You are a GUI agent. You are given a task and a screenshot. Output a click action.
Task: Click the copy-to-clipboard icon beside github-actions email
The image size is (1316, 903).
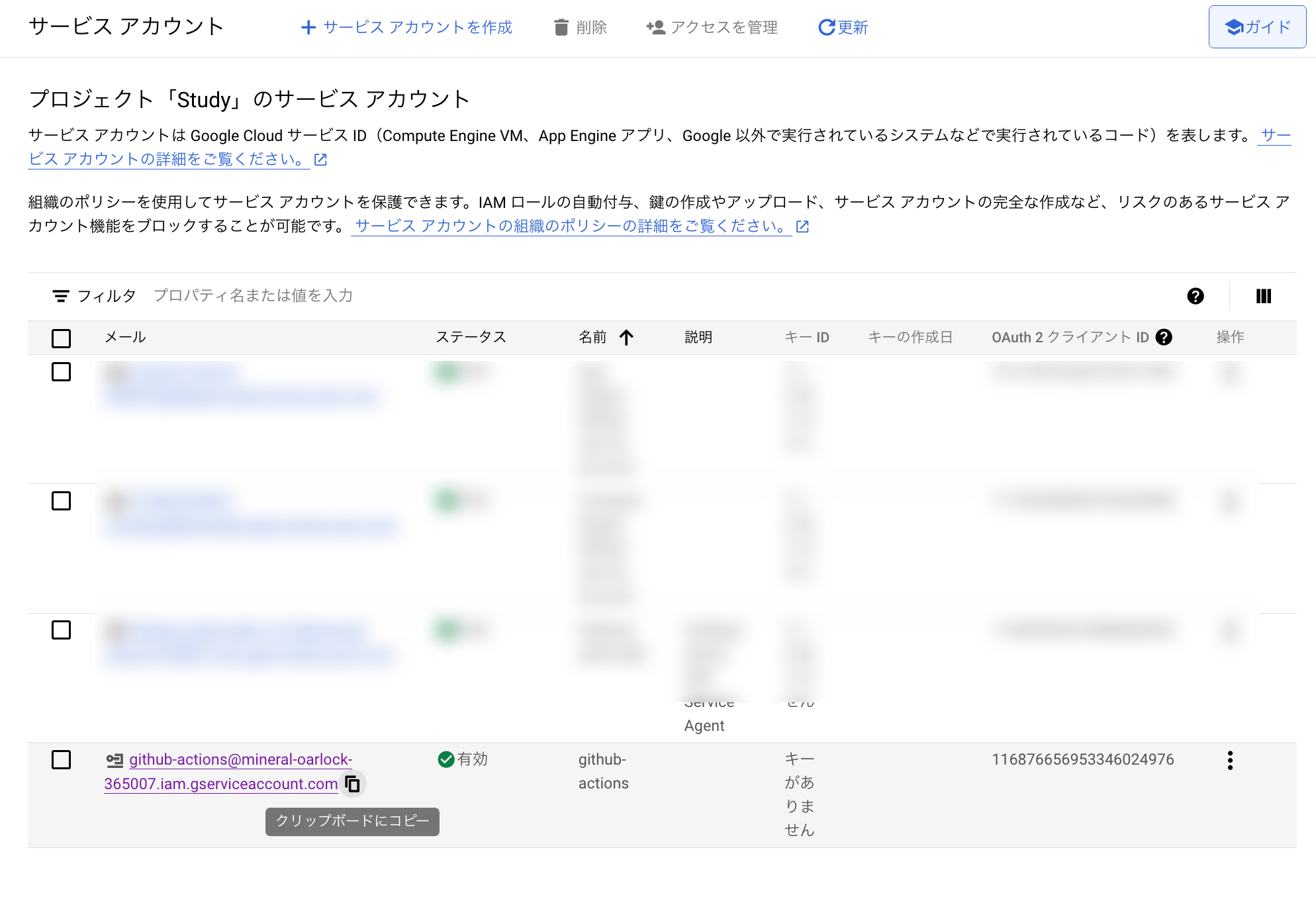pos(353,784)
